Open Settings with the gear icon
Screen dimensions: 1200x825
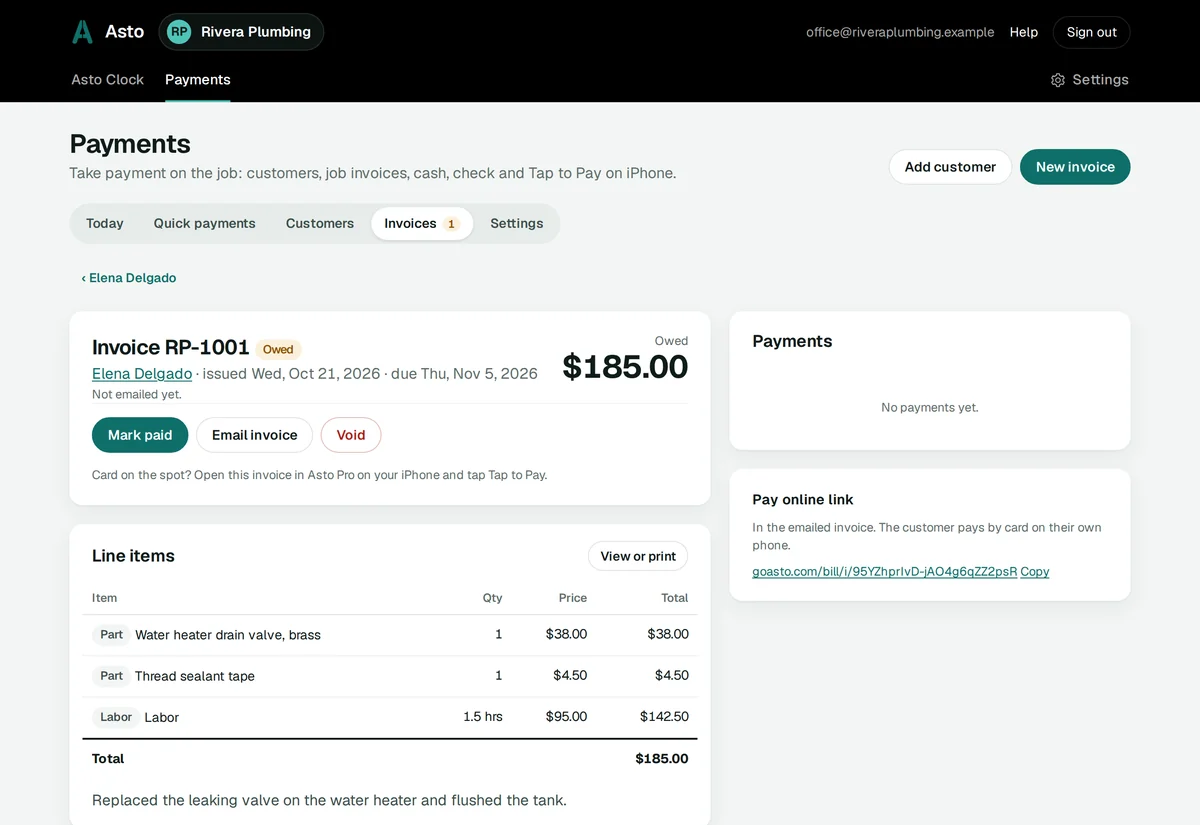1089,80
